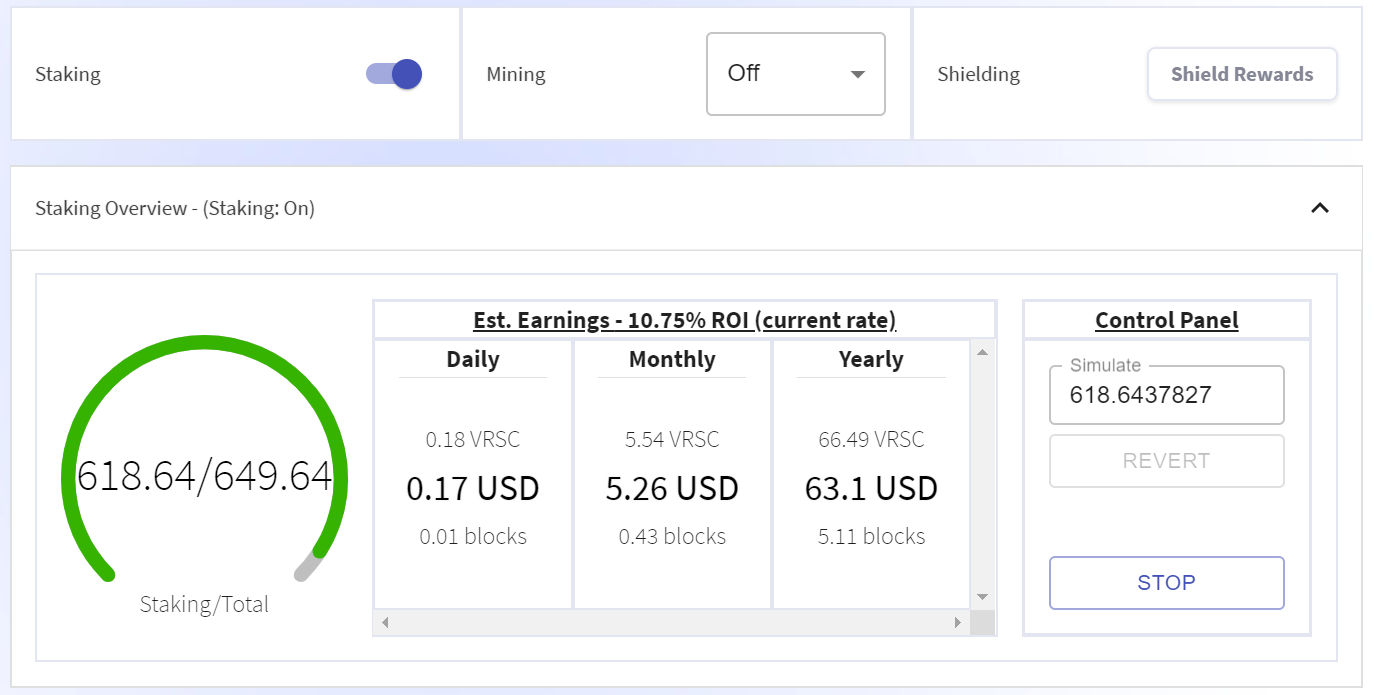1375x695 pixels.
Task: Click the 0.43 blocks monthly value
Action: (672, 536)
